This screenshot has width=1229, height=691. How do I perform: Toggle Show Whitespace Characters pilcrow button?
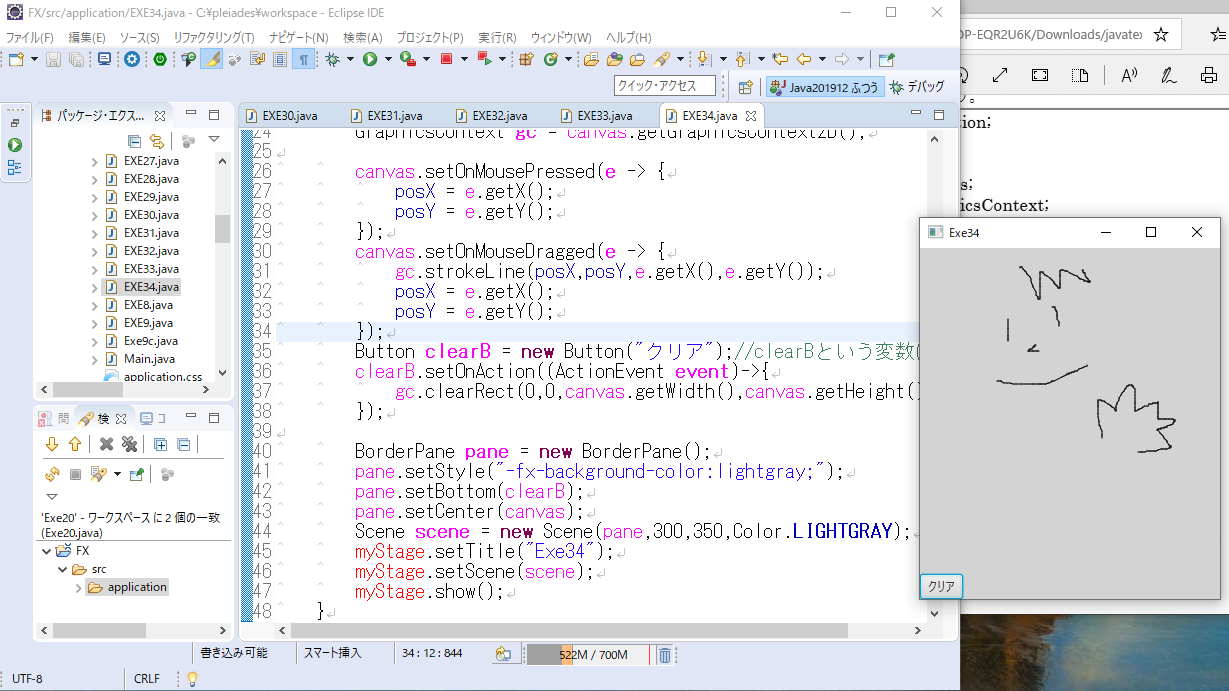coord(303,60)
